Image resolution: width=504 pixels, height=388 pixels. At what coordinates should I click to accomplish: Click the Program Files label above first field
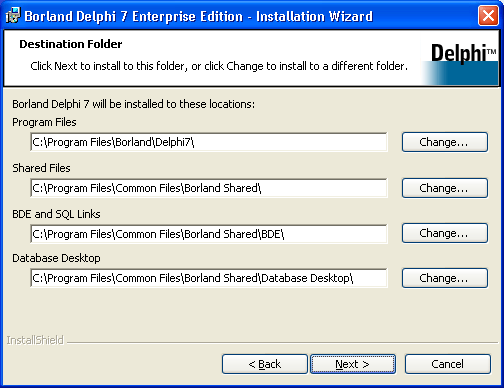44,122
